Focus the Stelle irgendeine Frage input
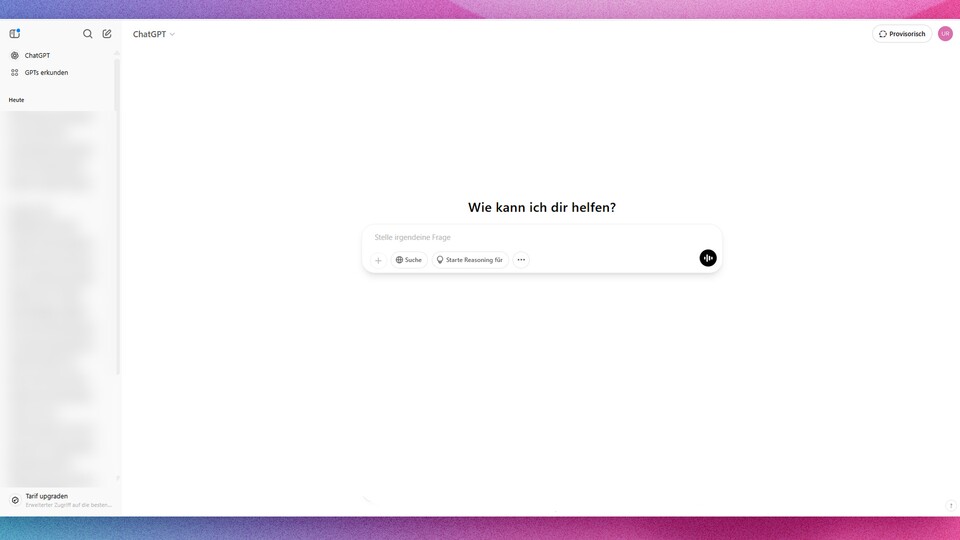Image resolution: width=960 pixels, height=540 pixels. click(542, 237)
